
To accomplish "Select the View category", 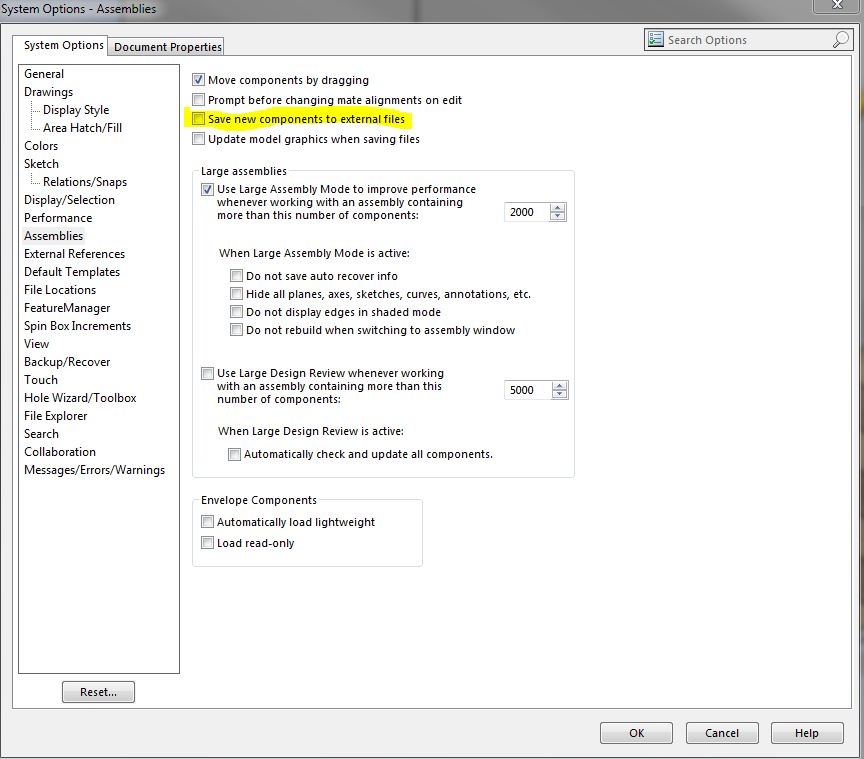I will point(36,344).
